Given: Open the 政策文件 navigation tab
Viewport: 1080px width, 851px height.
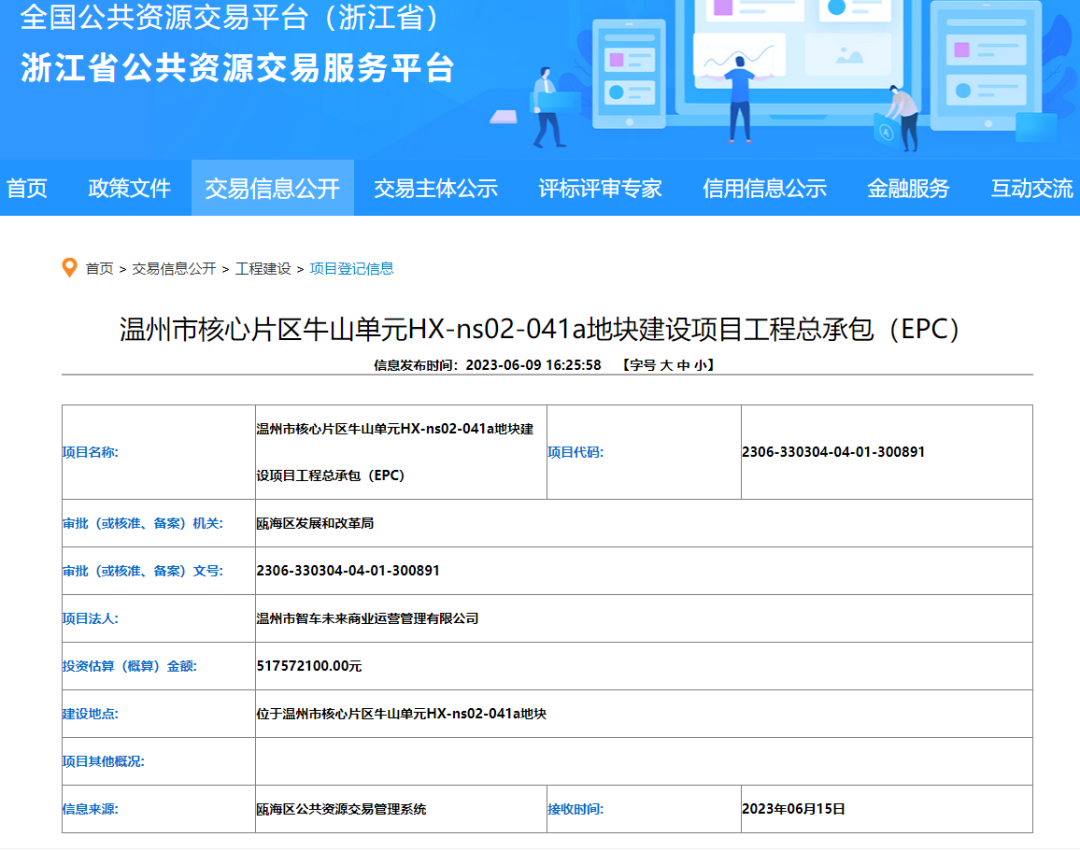Looking at the screenshot, I should pos(129,188).
